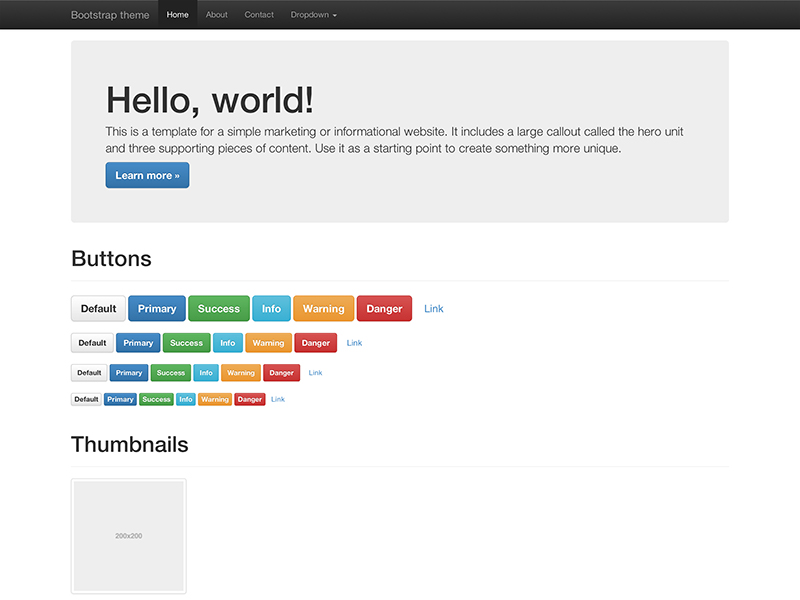Click the small Link next to small buttons
Viewport: 800px width, 600px height.
coord(315,372)
